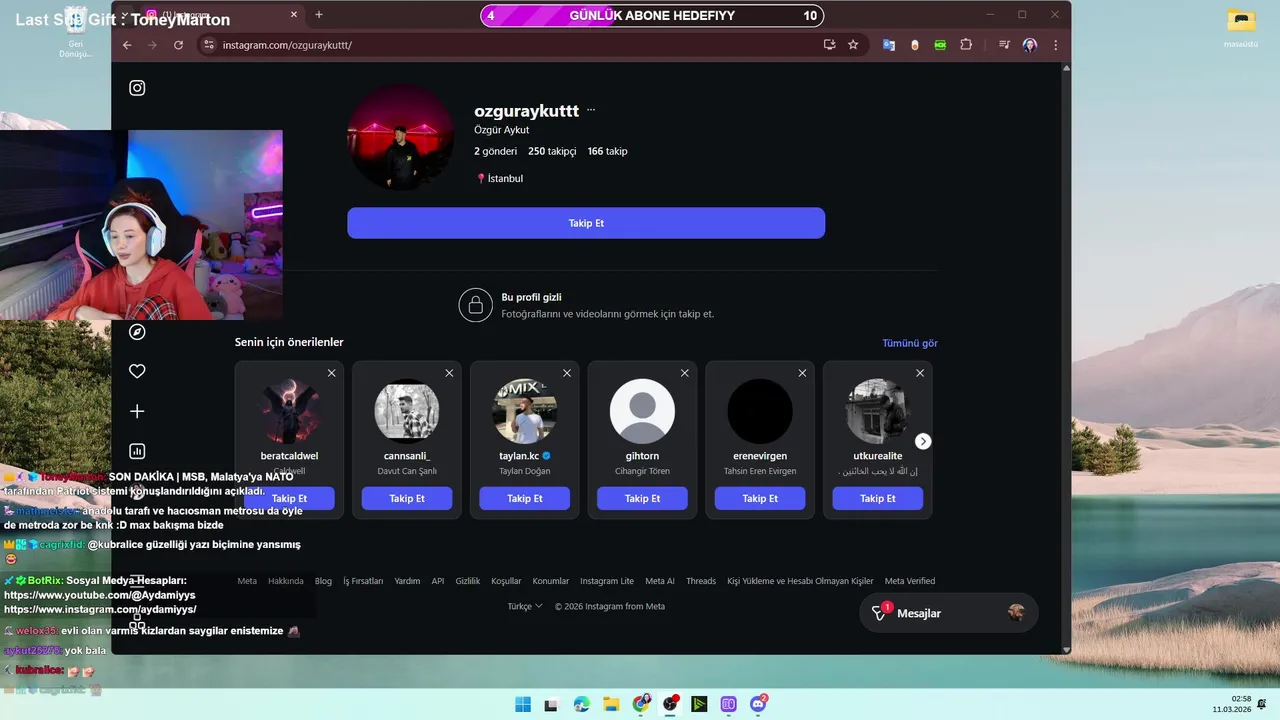Dismiss the beratcaldwel suggestion card
The image size is (1280, 720).
coord(331,373)
